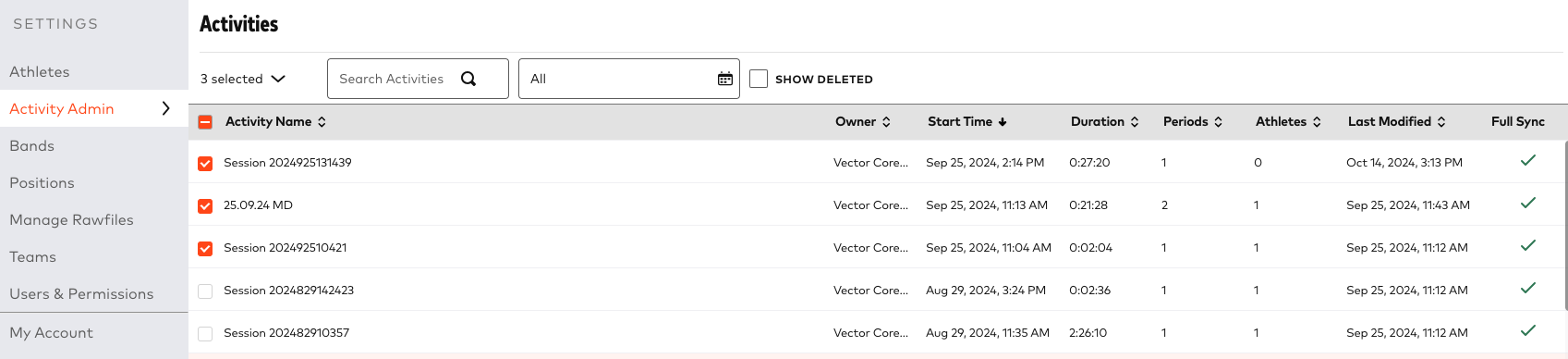Open Manage Rawfiles in sidebar
1568x359 pixels.
[x=71, y=219]
